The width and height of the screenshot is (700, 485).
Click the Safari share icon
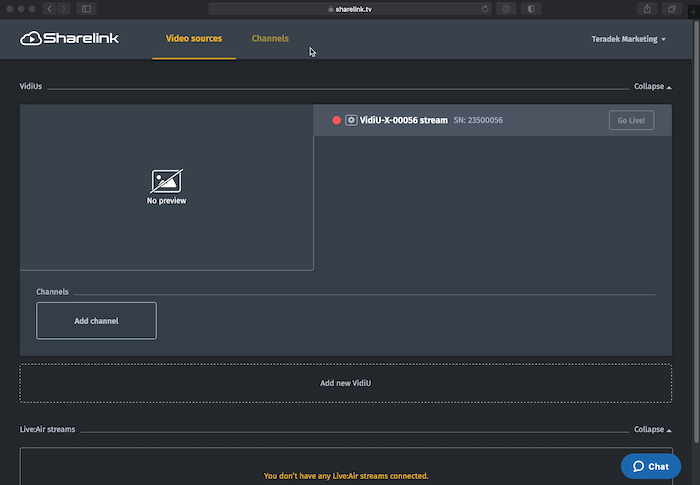pyautogui.click(x=648, y=8)
